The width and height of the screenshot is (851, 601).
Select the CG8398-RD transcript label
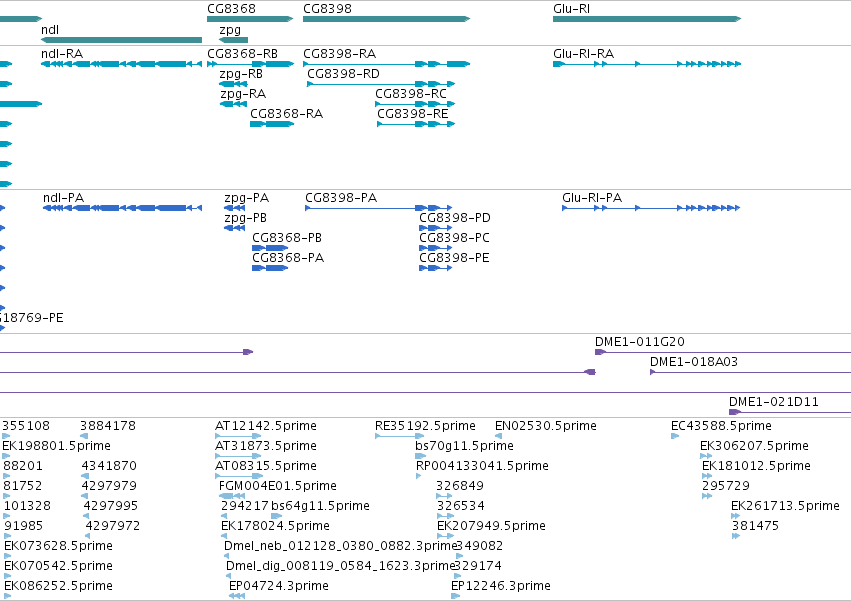tap(344, 74)
